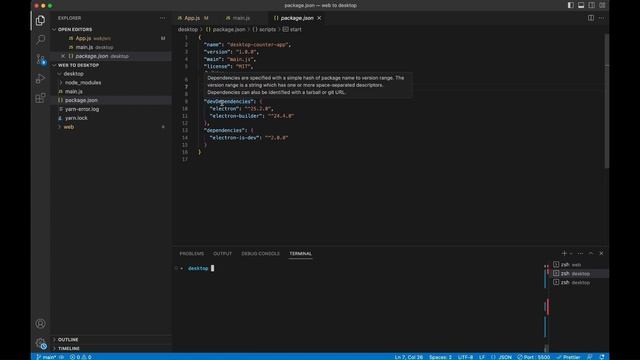Open the Output panel tab
Screen dimensions: 640x360
(x=222, y=253)
